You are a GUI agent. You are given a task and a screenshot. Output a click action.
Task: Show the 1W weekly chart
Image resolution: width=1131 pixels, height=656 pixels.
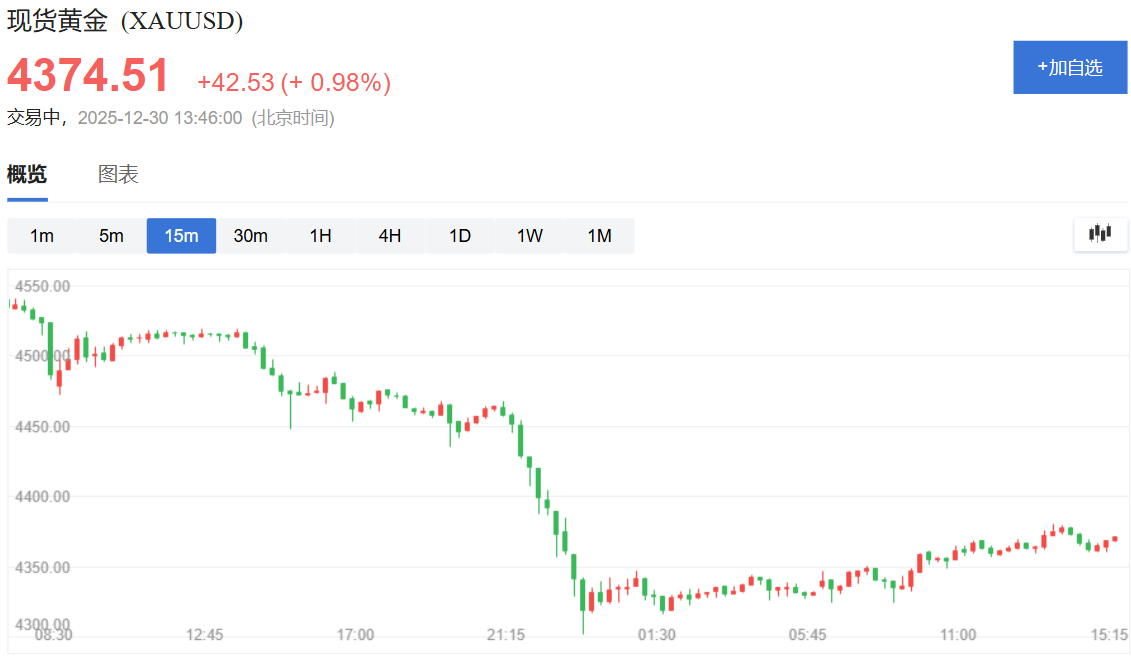pos(529,236)
